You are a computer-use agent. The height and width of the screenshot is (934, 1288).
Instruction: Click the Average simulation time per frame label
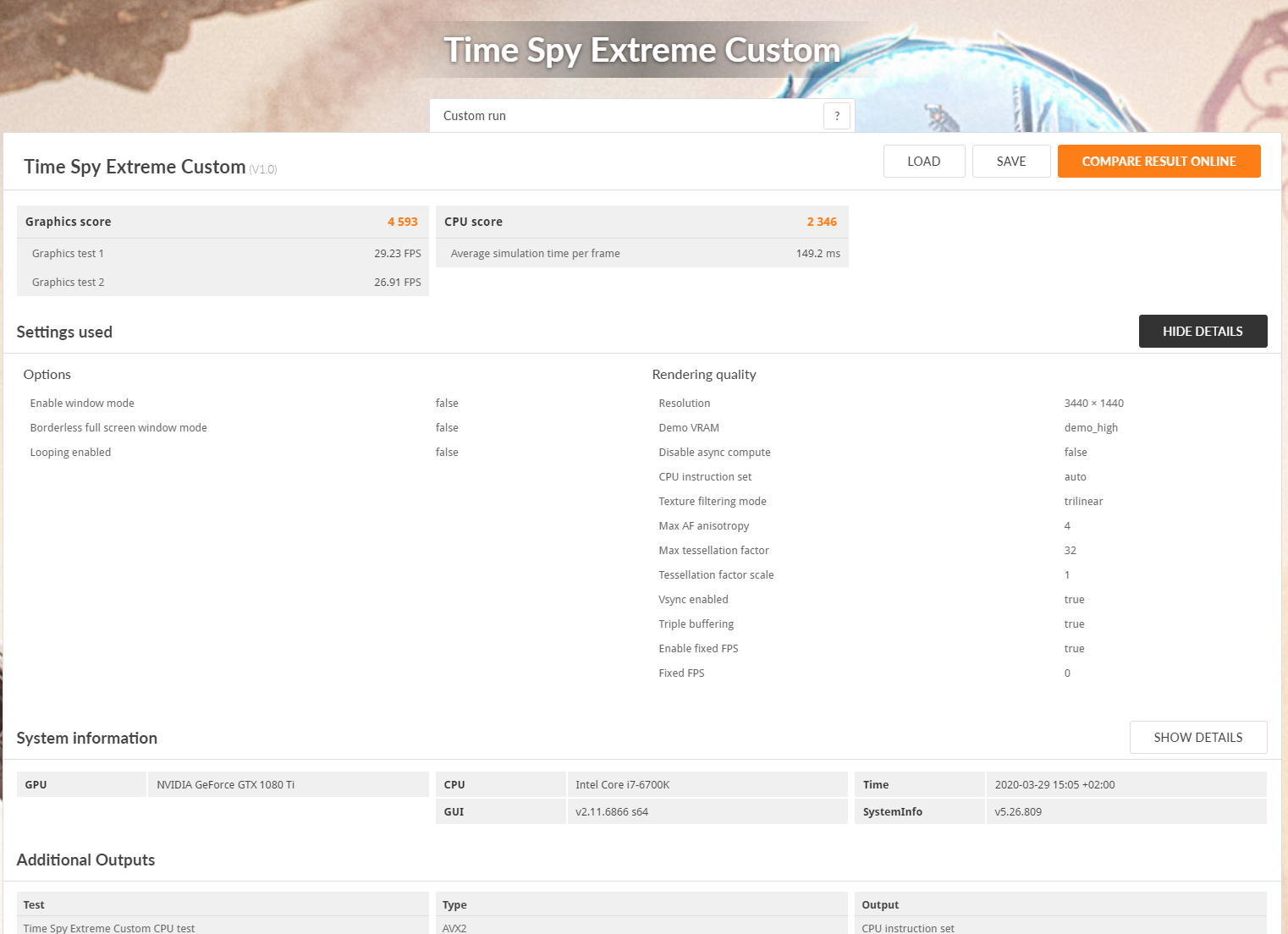tap(535, 254)
